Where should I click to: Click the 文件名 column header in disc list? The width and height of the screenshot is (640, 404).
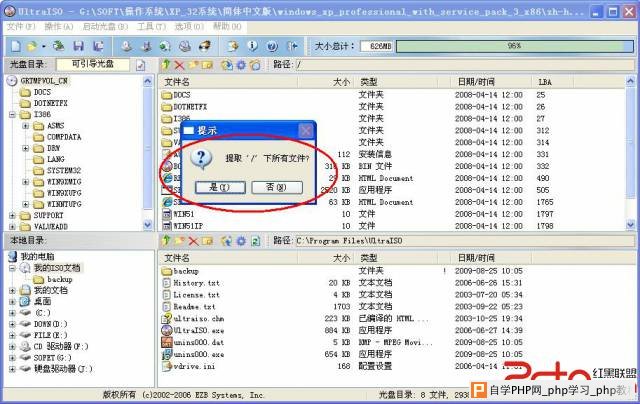(x=228, y=82)
